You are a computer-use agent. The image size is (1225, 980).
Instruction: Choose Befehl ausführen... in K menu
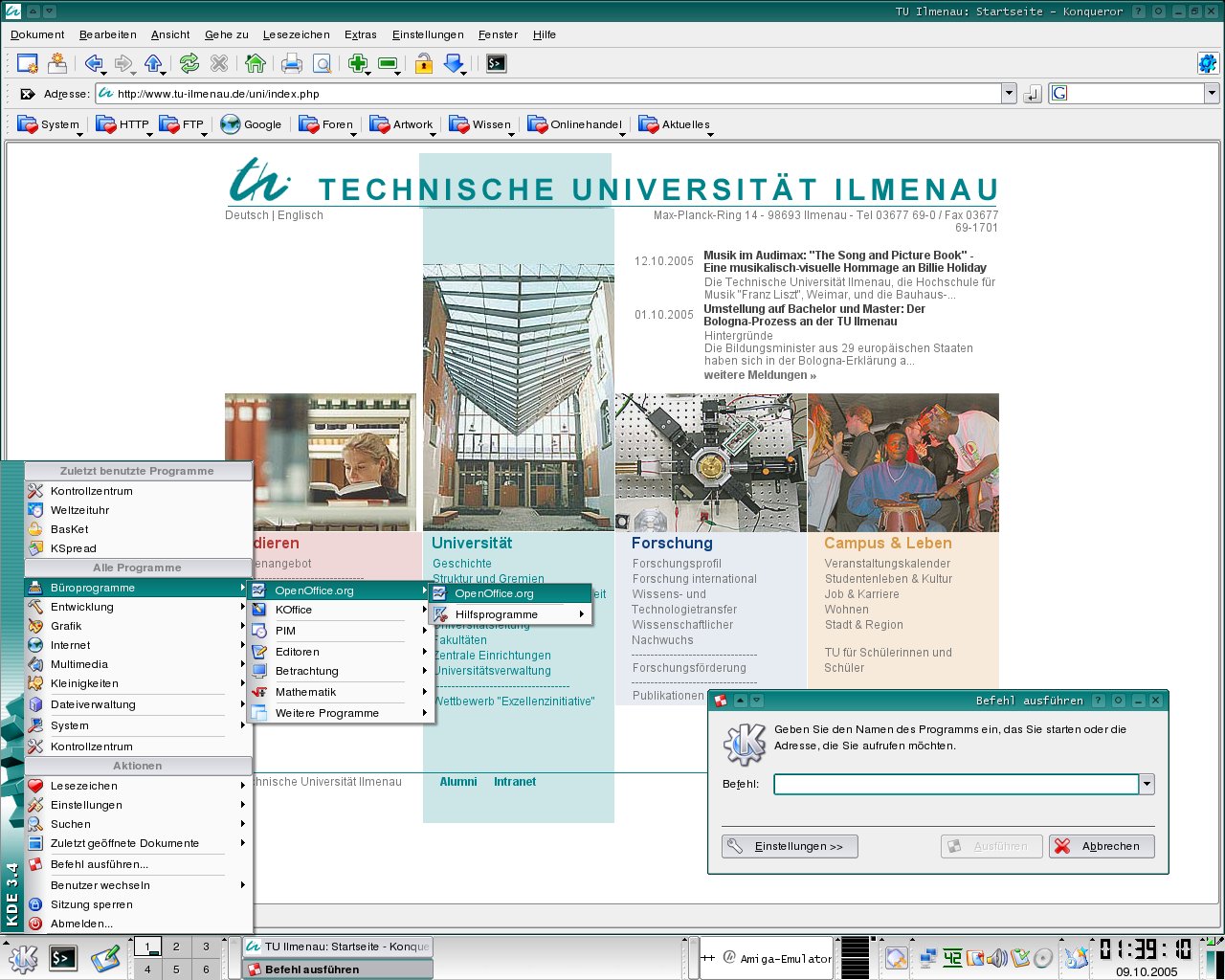pyautogui.click(x=136, y=864)
